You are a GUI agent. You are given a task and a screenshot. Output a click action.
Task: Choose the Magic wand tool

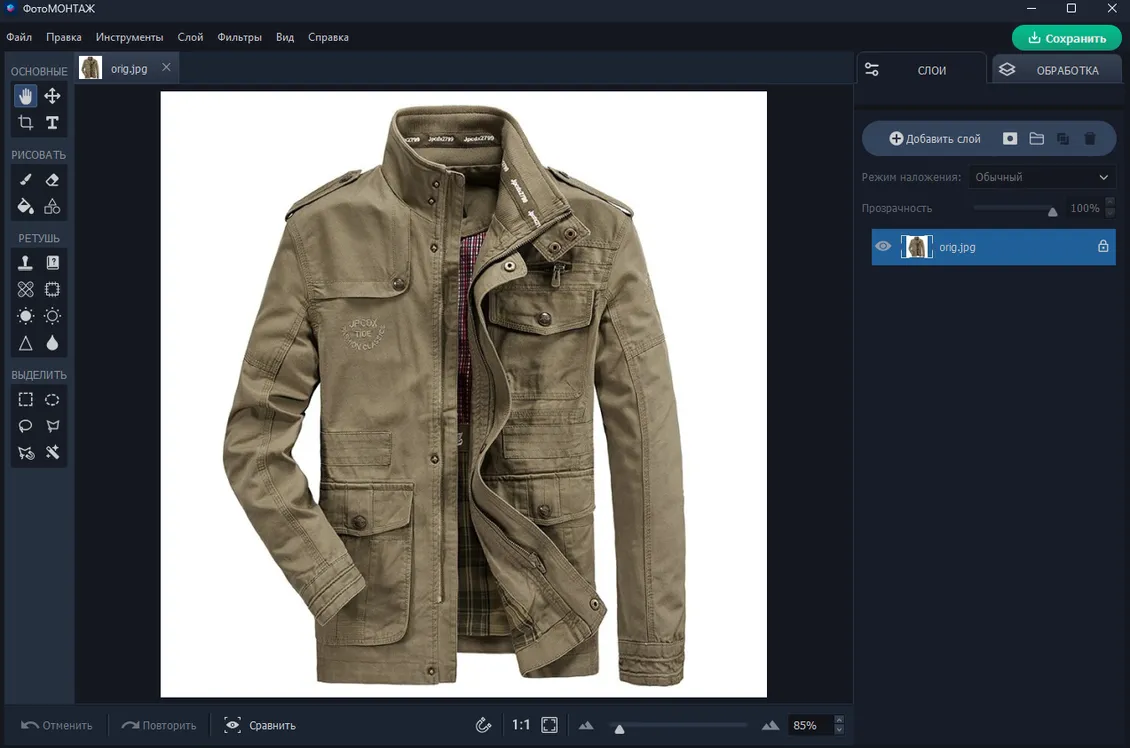click(53, 453)
